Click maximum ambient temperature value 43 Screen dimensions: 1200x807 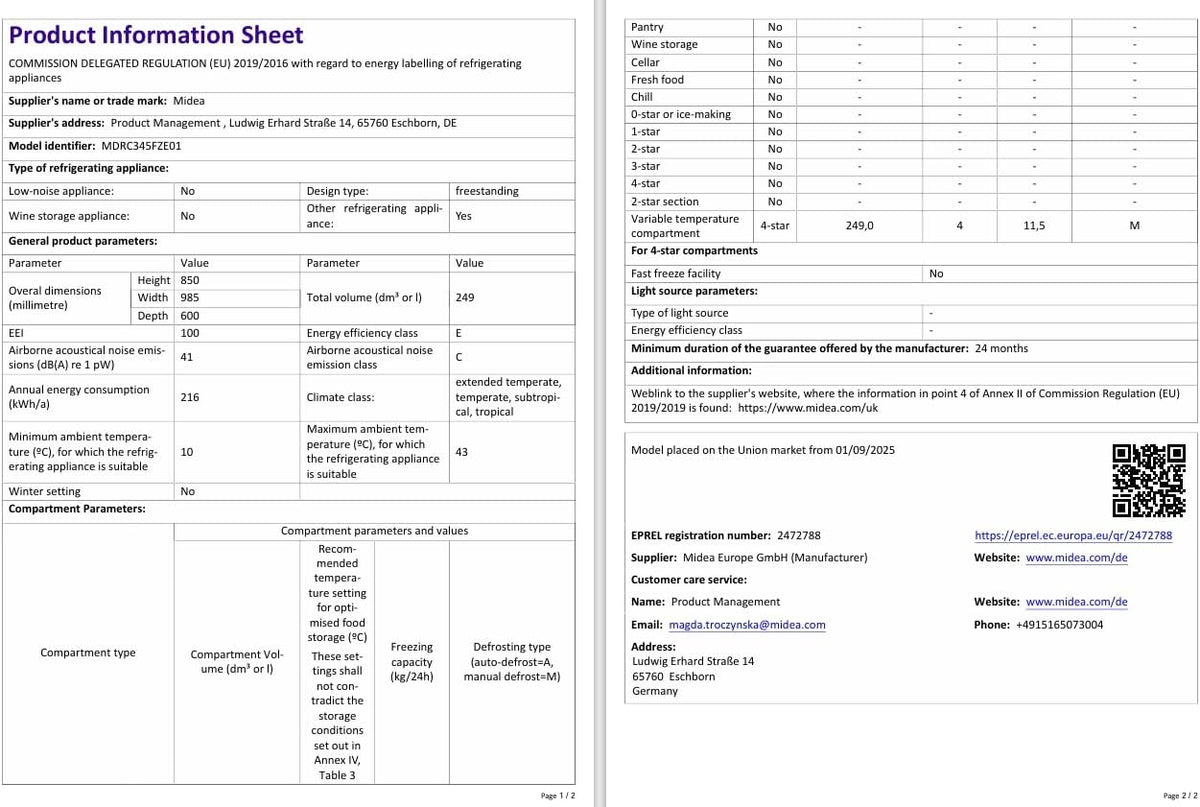462,452
